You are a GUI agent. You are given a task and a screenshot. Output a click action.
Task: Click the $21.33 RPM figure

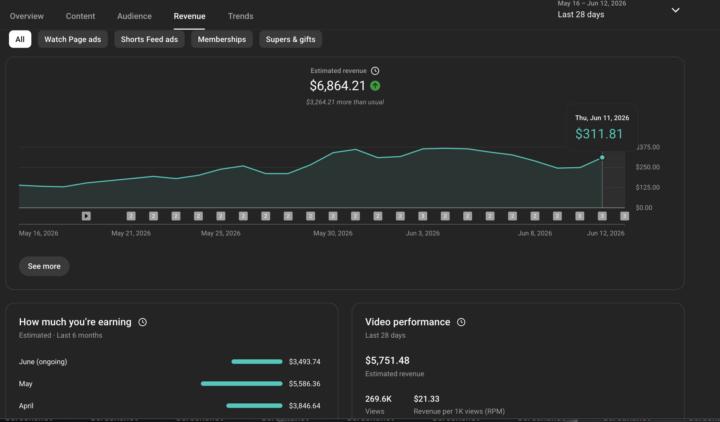click(426, 399)
